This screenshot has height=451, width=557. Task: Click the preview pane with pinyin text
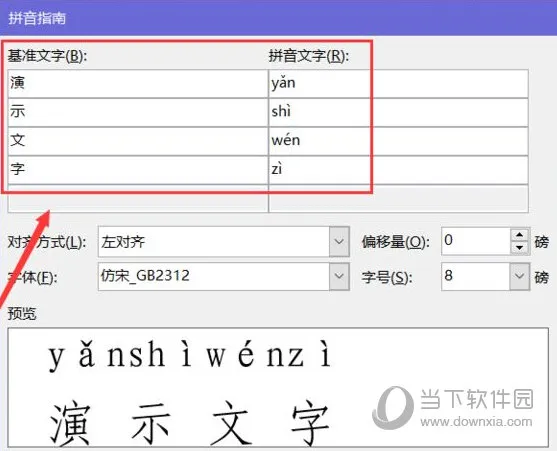point(278,388)
